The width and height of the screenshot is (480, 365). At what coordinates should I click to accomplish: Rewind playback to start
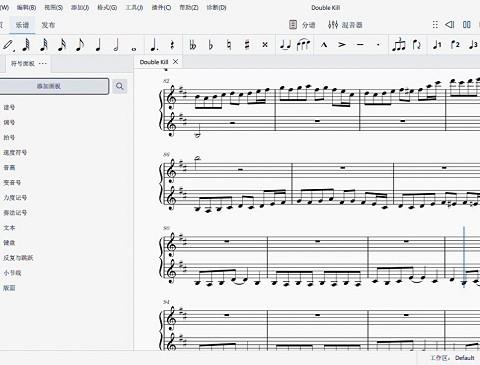tap(450, 24)
